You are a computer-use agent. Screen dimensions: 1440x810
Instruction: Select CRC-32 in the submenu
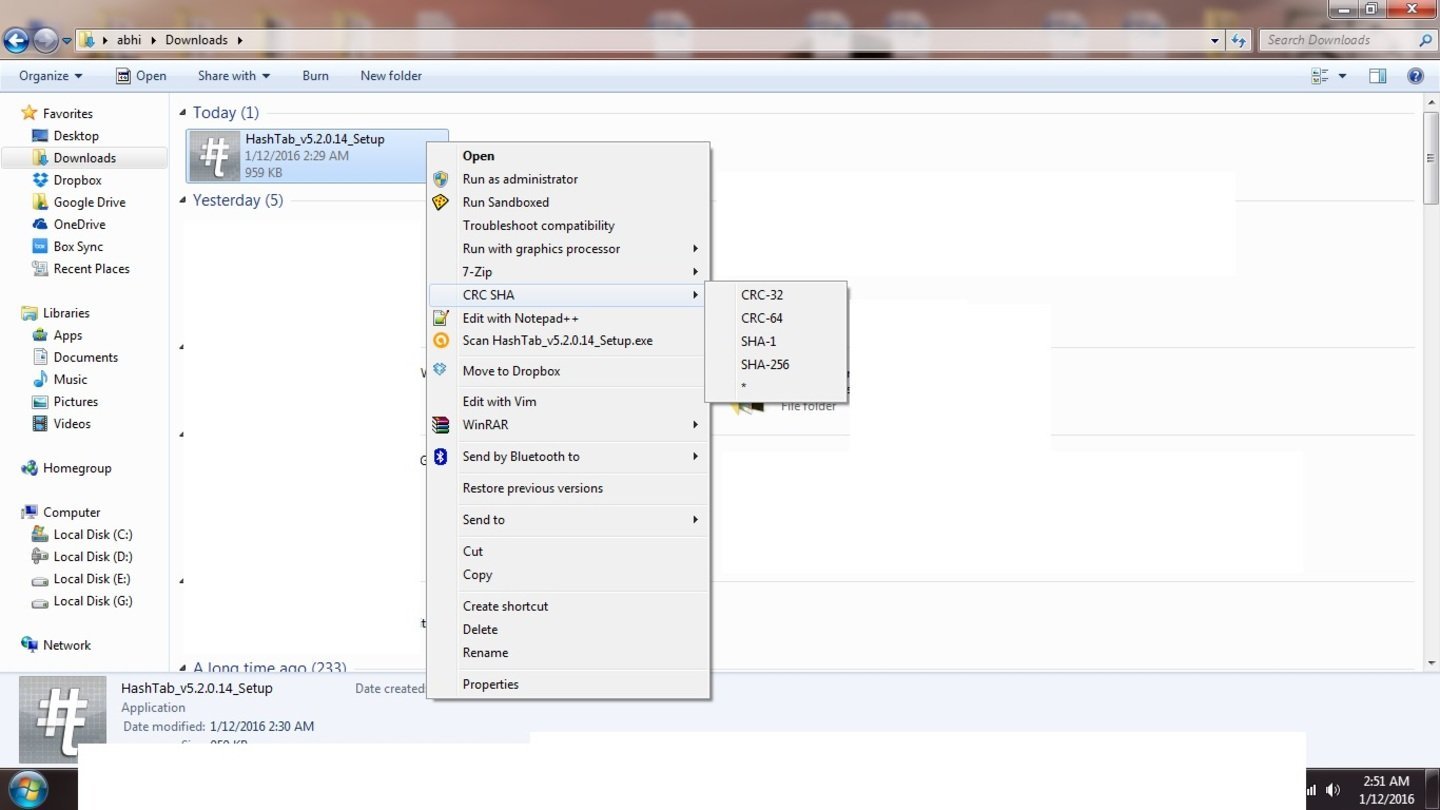[776, 295]
